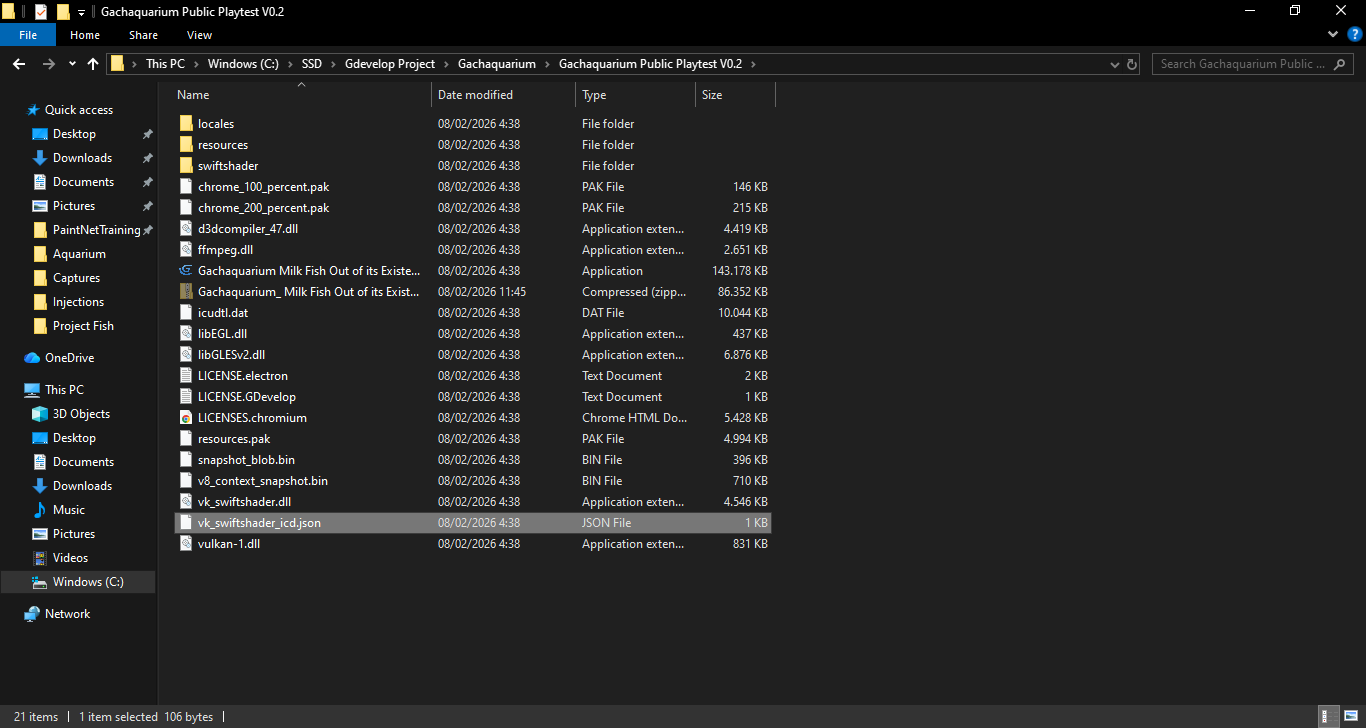Click the LICENSES.chromium Chrome HTML icon
Viewport: 1366px width, 728px height.
coord(185,418)
